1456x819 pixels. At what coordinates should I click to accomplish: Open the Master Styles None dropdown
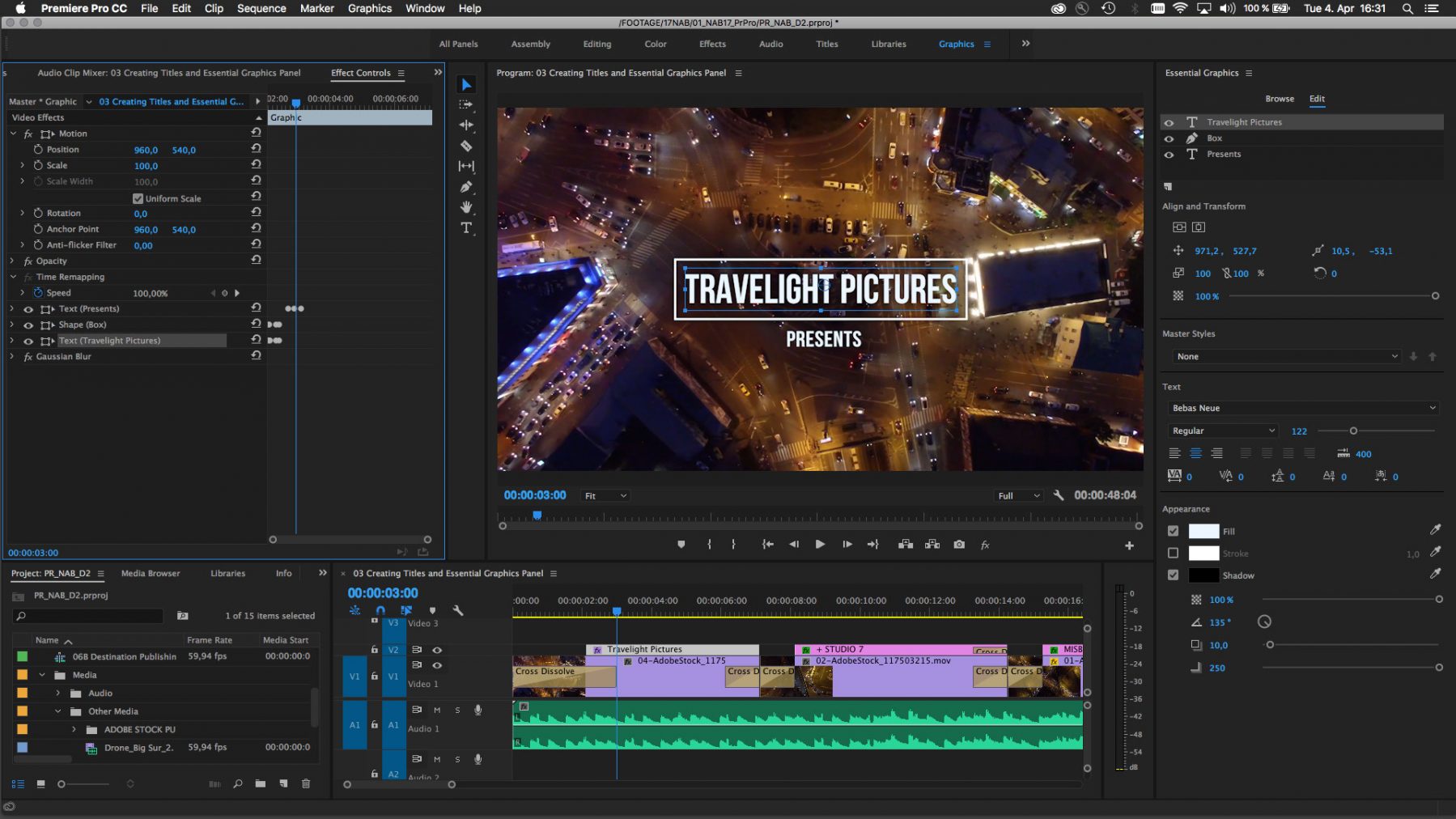tap(1285, 356)
